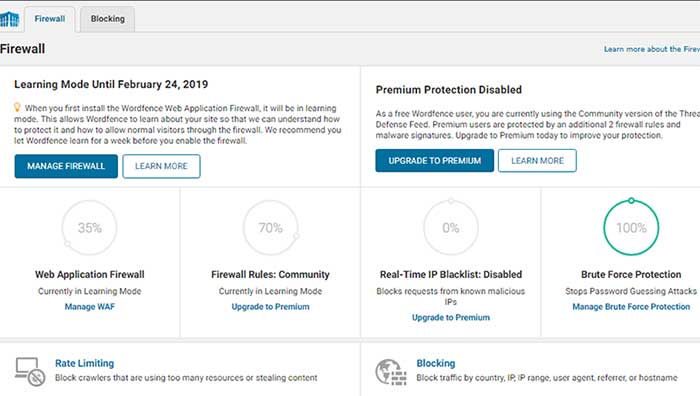Click the Blocking globe firewall icon
This screenshot has width=700, height=396.
click(x=391, y=372)
